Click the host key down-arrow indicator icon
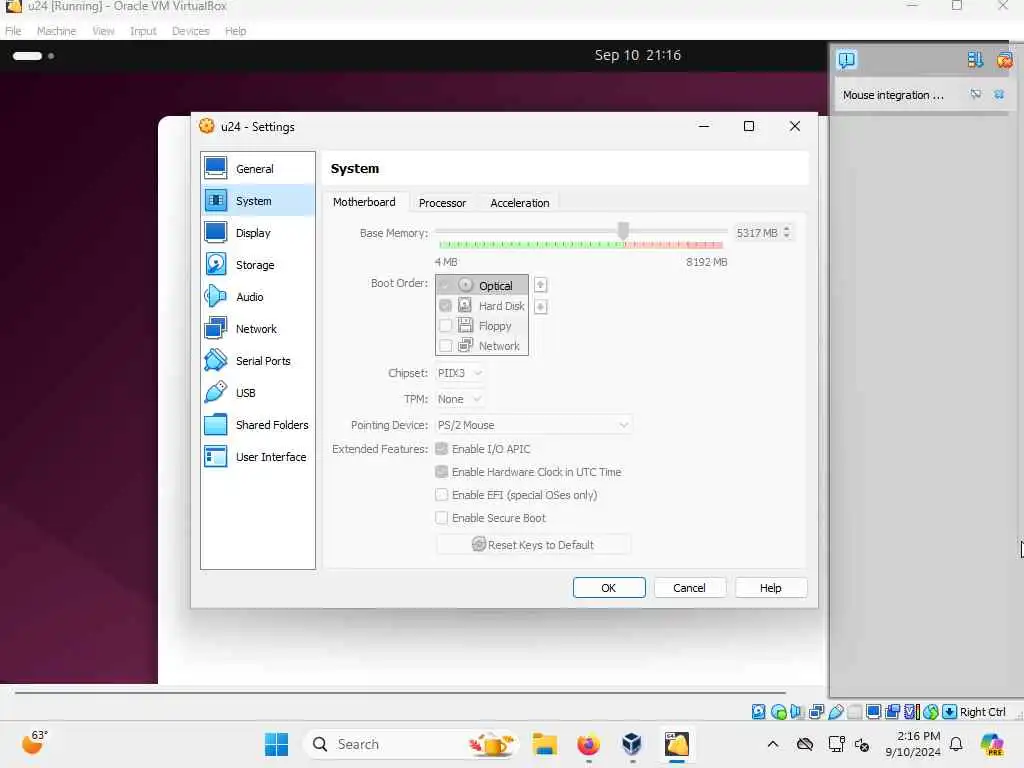The width and height of the screenshot is (1024, 768). click(x=950, y=712)
